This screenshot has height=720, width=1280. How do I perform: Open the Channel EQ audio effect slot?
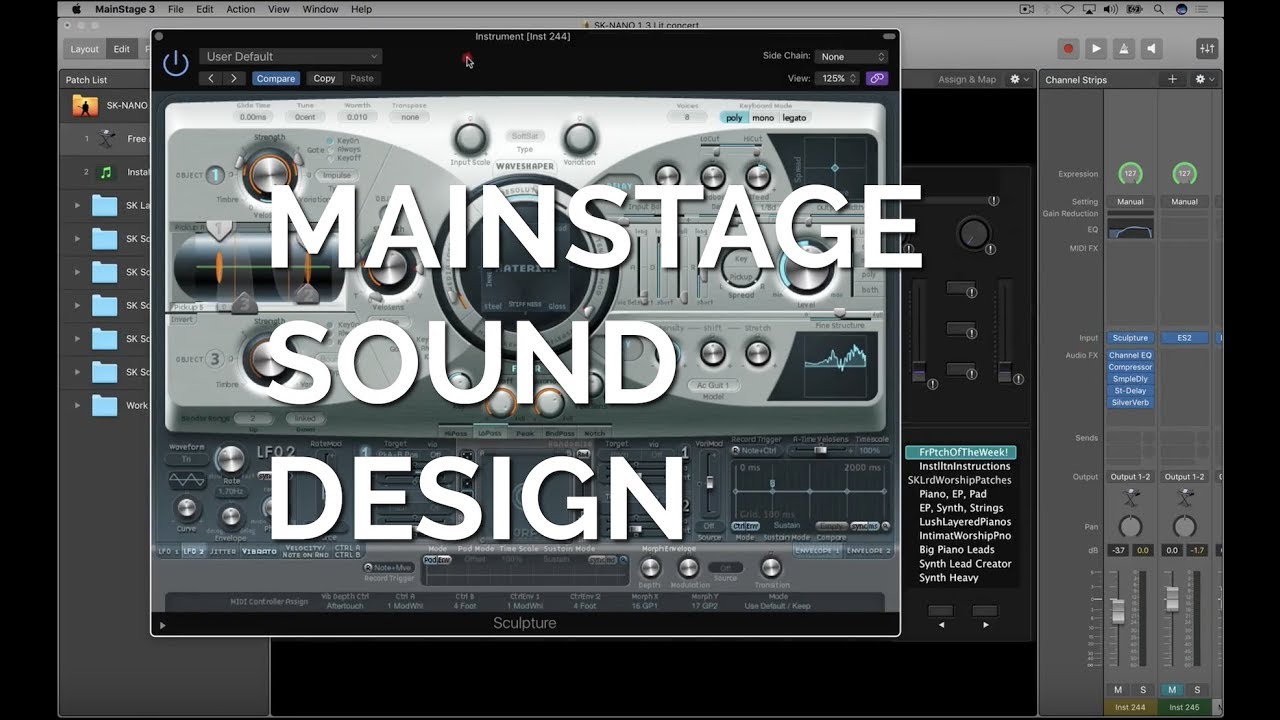(1130, 355)
